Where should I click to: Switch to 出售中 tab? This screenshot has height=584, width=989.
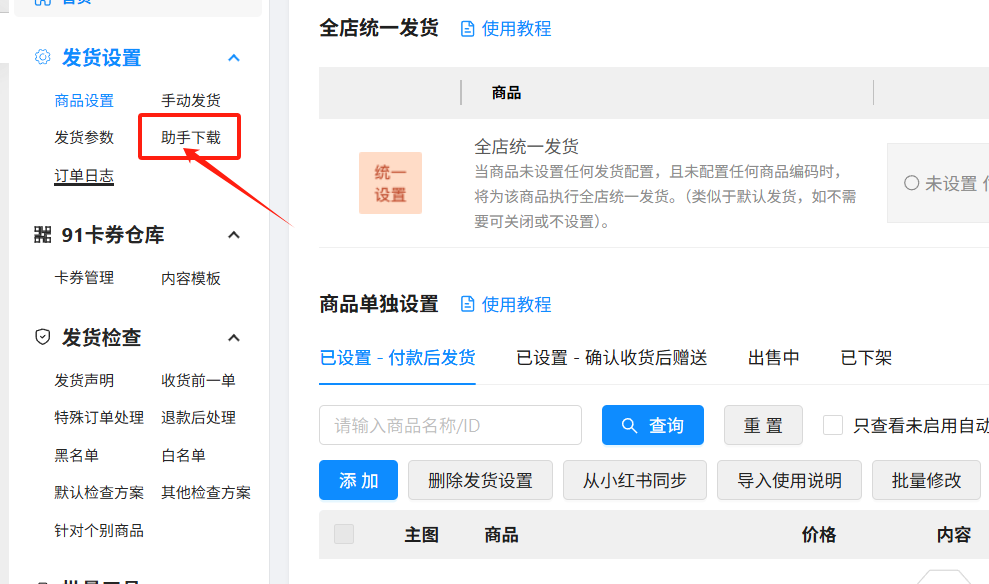[x=773, y=358]
